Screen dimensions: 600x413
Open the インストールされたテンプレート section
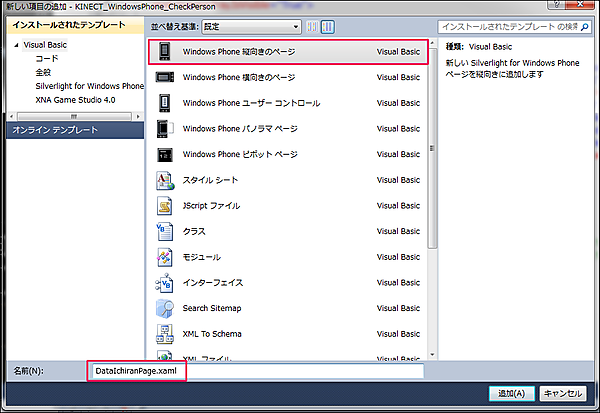click(75, 25)
